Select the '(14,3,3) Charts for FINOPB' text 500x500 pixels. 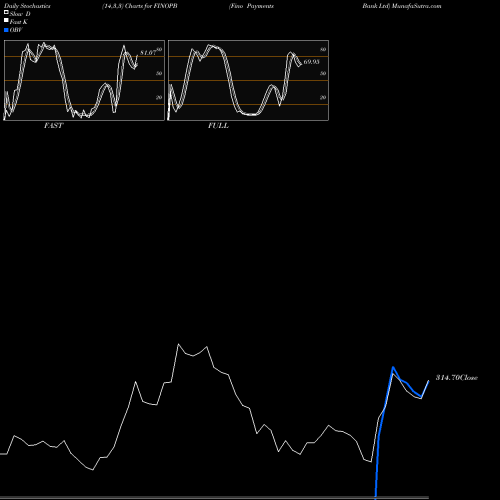[x=140, y=6]
